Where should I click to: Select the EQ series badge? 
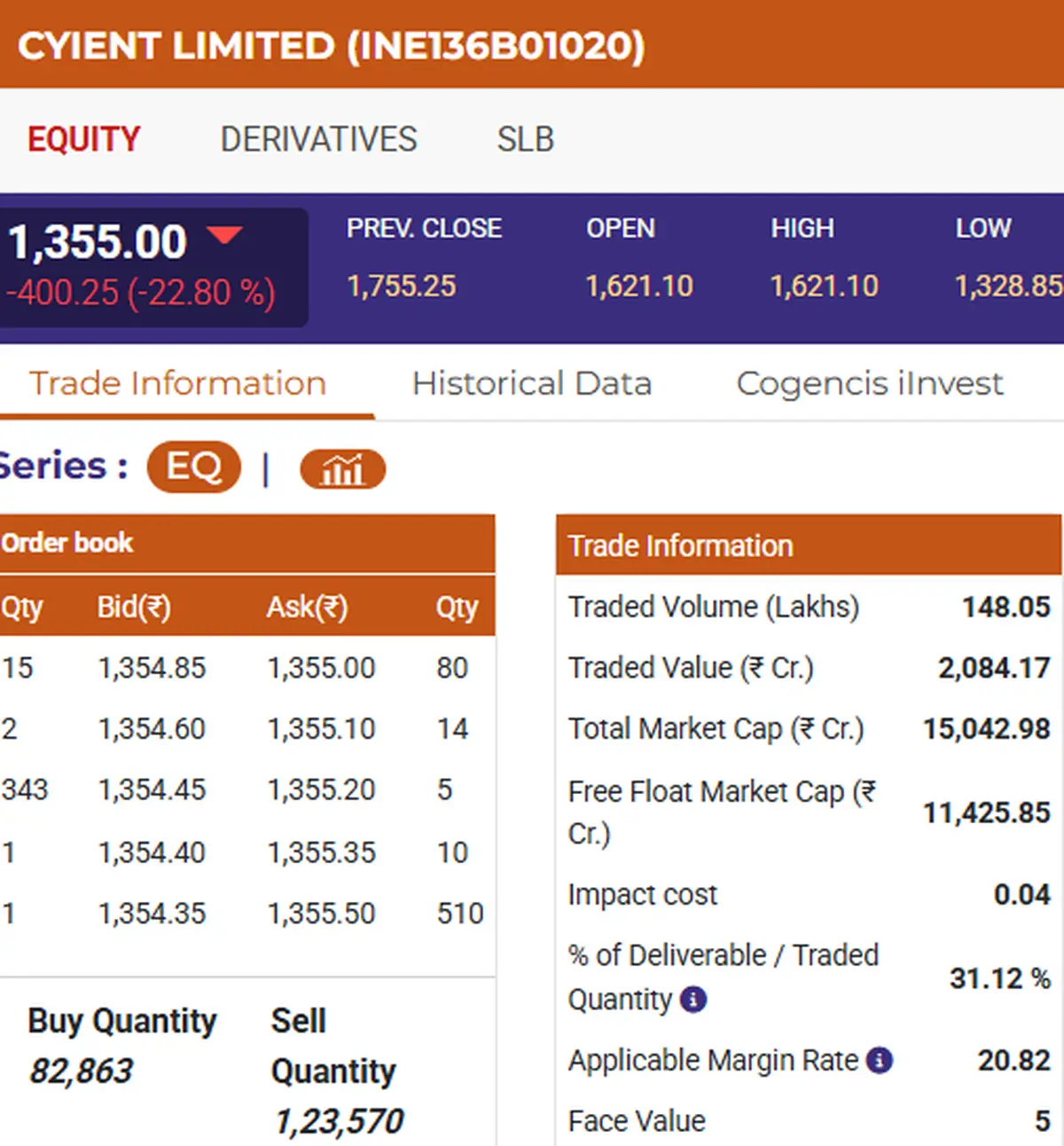[193, 467]
